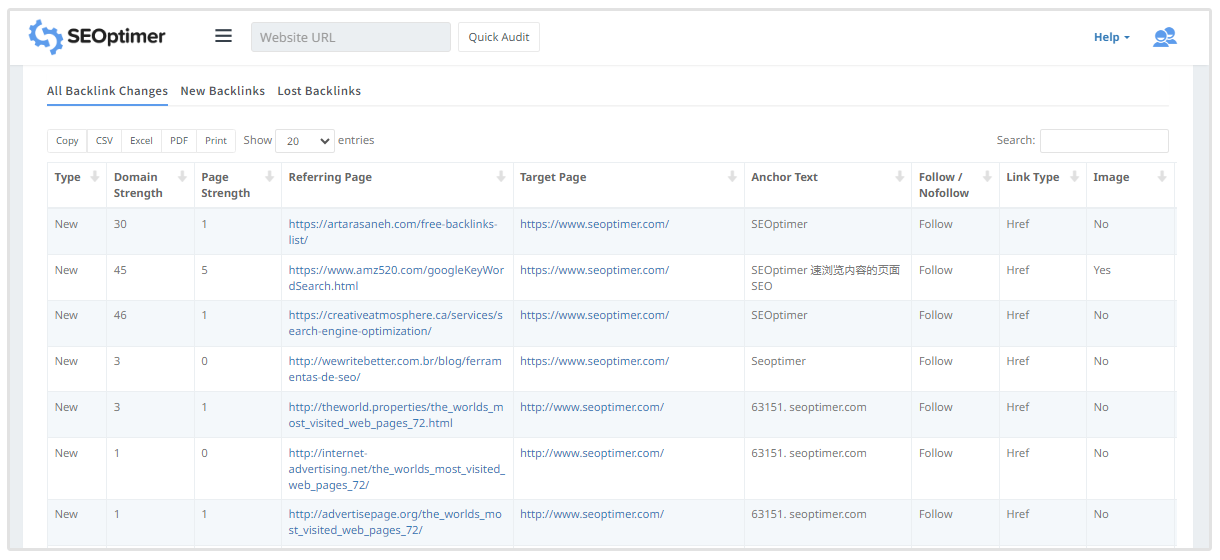Open the user account icon
Viewport: 1220px width, 560px height.
[1164, 37]
